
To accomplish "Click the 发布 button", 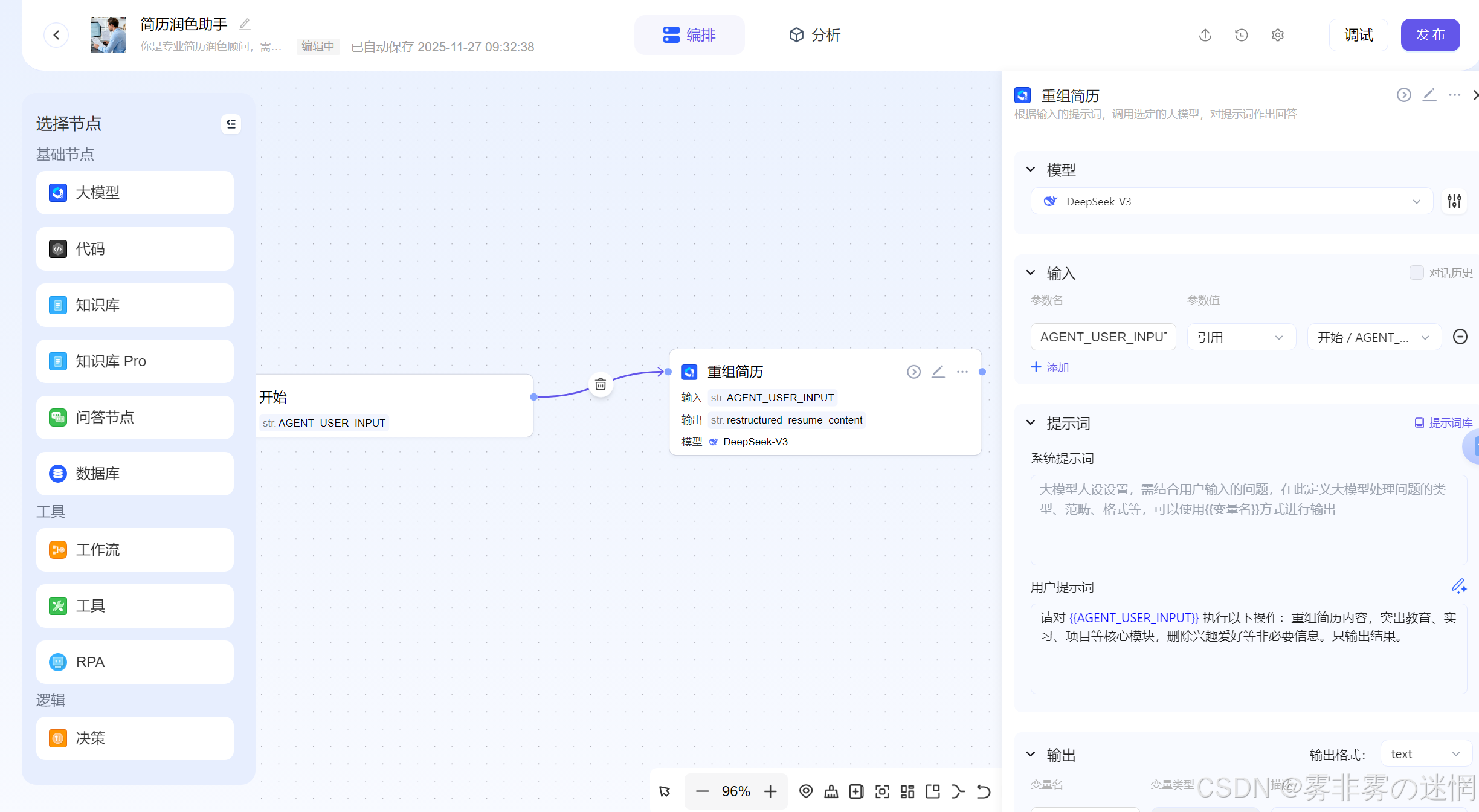I will click(1429, 35).
